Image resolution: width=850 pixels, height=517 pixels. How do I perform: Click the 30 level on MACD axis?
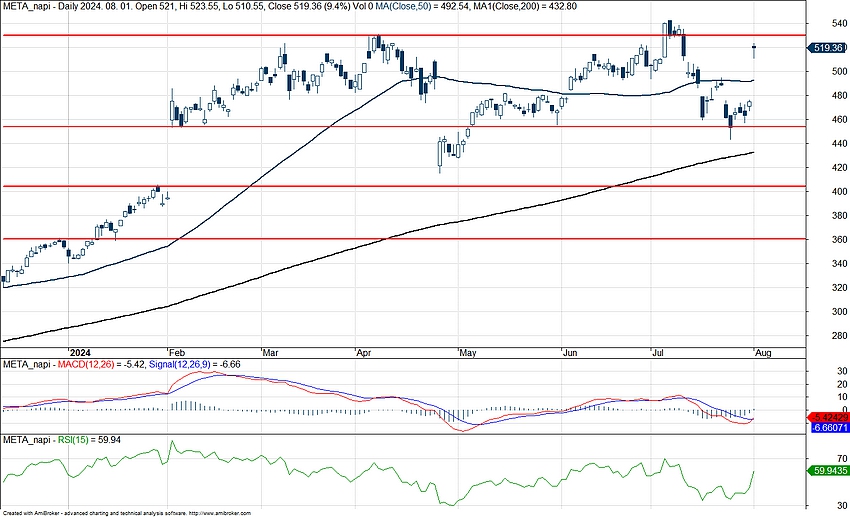click(842, 371)
